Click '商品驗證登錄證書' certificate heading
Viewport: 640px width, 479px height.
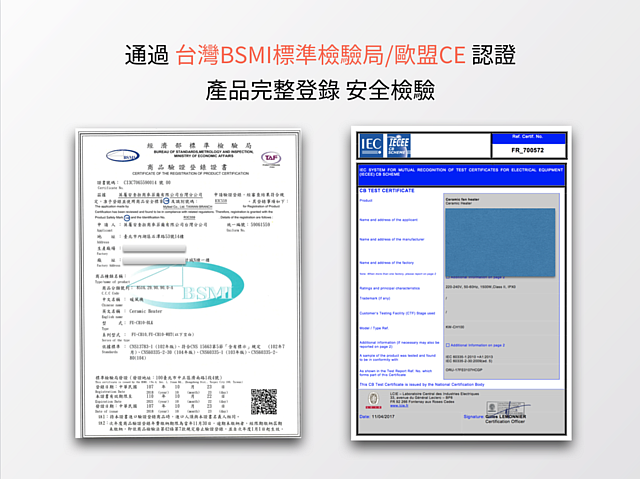click(x=187, y=167)
